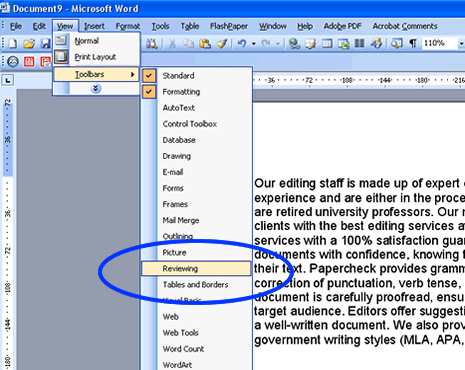Click the first red Adobe PDF icon
Viewport: 465px width, 370px height.
pyautogui.click(x=29, y=61)
